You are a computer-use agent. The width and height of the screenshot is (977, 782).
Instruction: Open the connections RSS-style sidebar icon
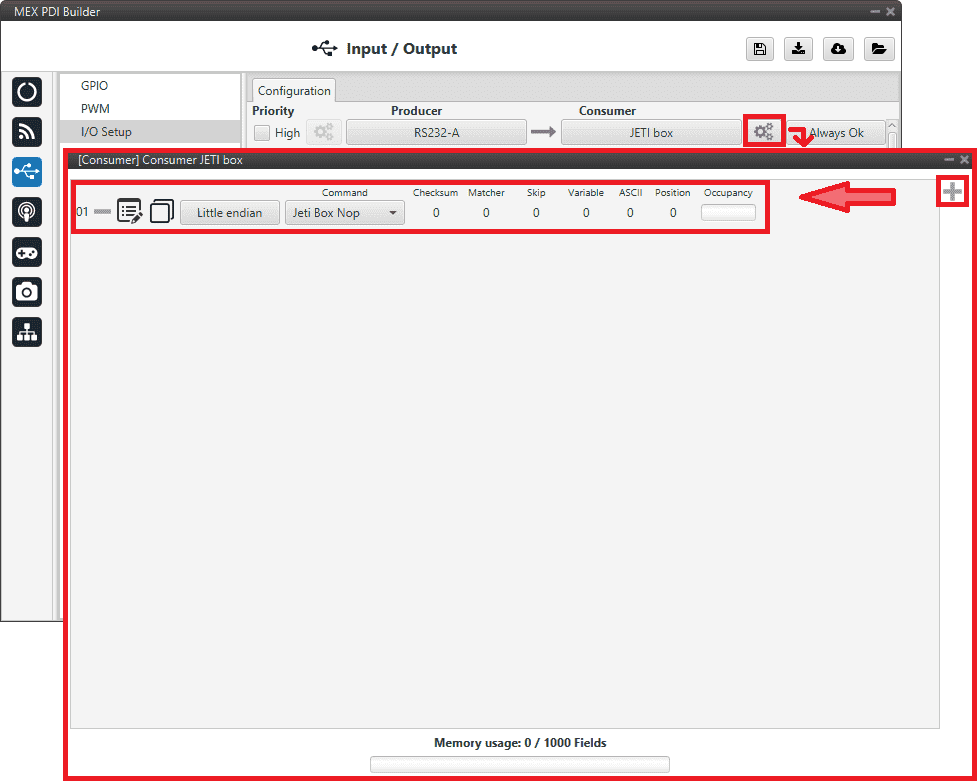point(27,132)
